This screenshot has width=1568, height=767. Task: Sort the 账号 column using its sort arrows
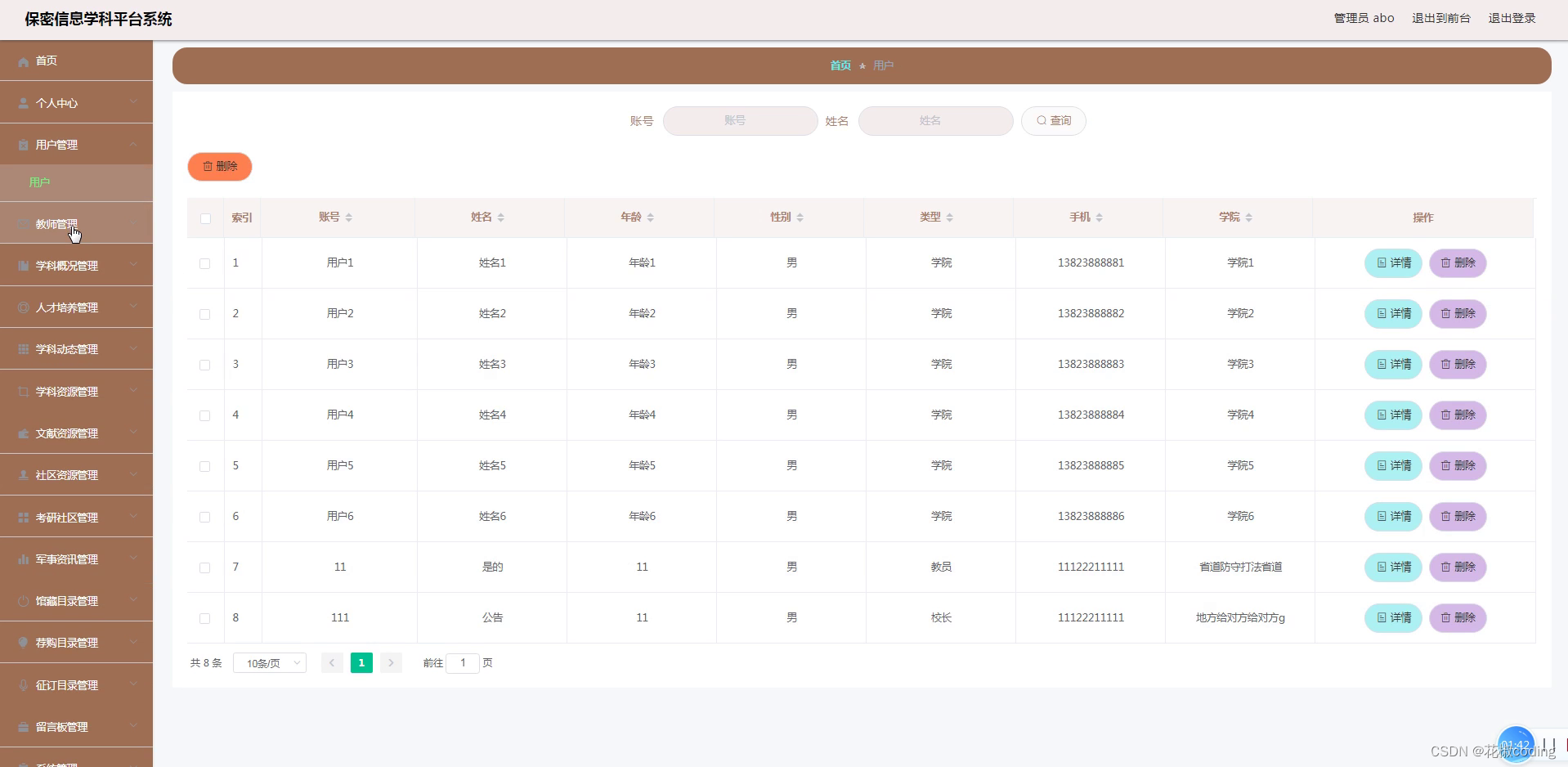[x=349, y=218]
